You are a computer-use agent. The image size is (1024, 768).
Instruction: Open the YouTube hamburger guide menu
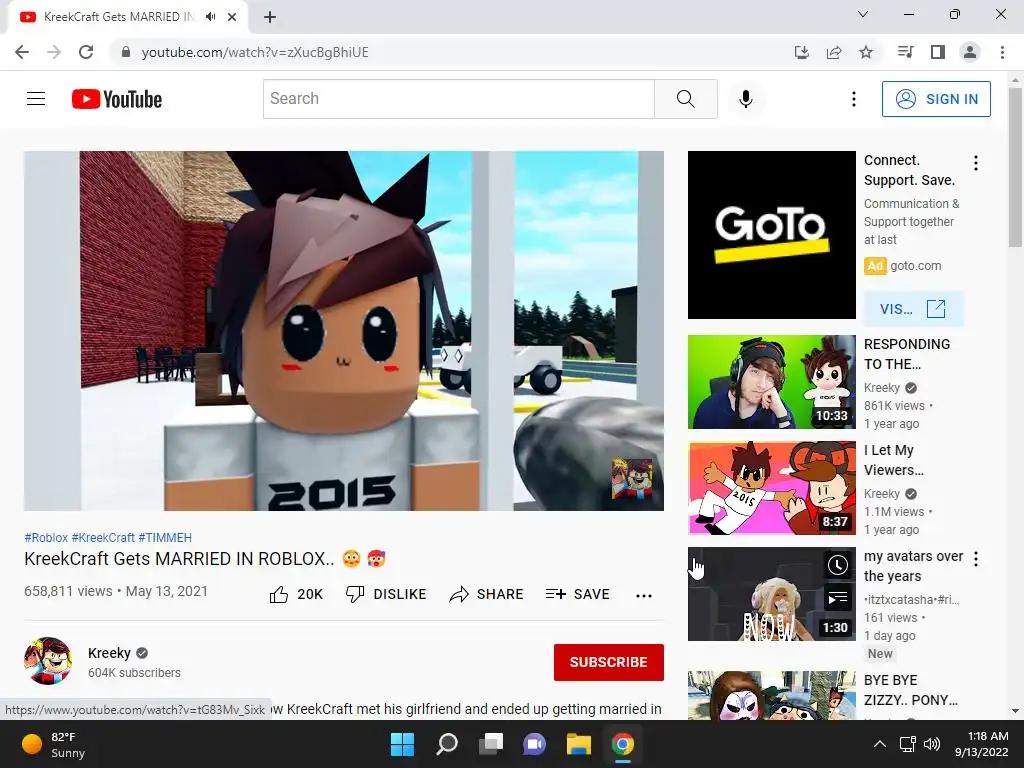[x=36, y=99]
